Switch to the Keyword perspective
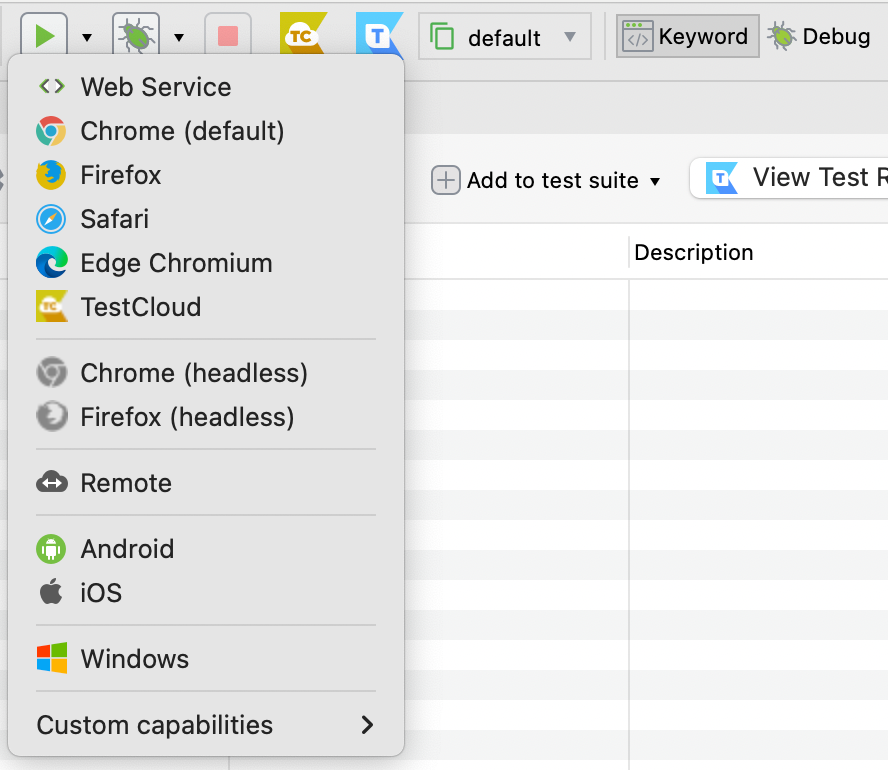This screenshot has height=770, width=888. coord(688,36)
